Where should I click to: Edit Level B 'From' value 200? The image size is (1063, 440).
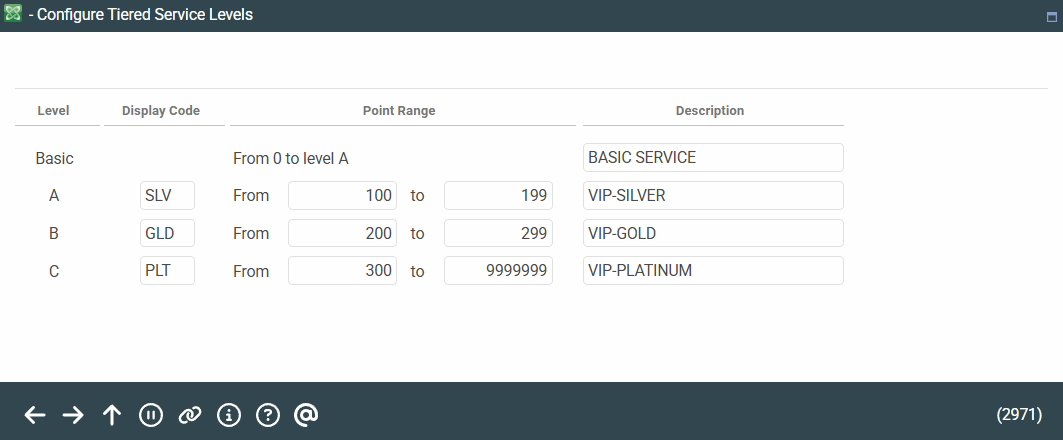pos(342,233)
